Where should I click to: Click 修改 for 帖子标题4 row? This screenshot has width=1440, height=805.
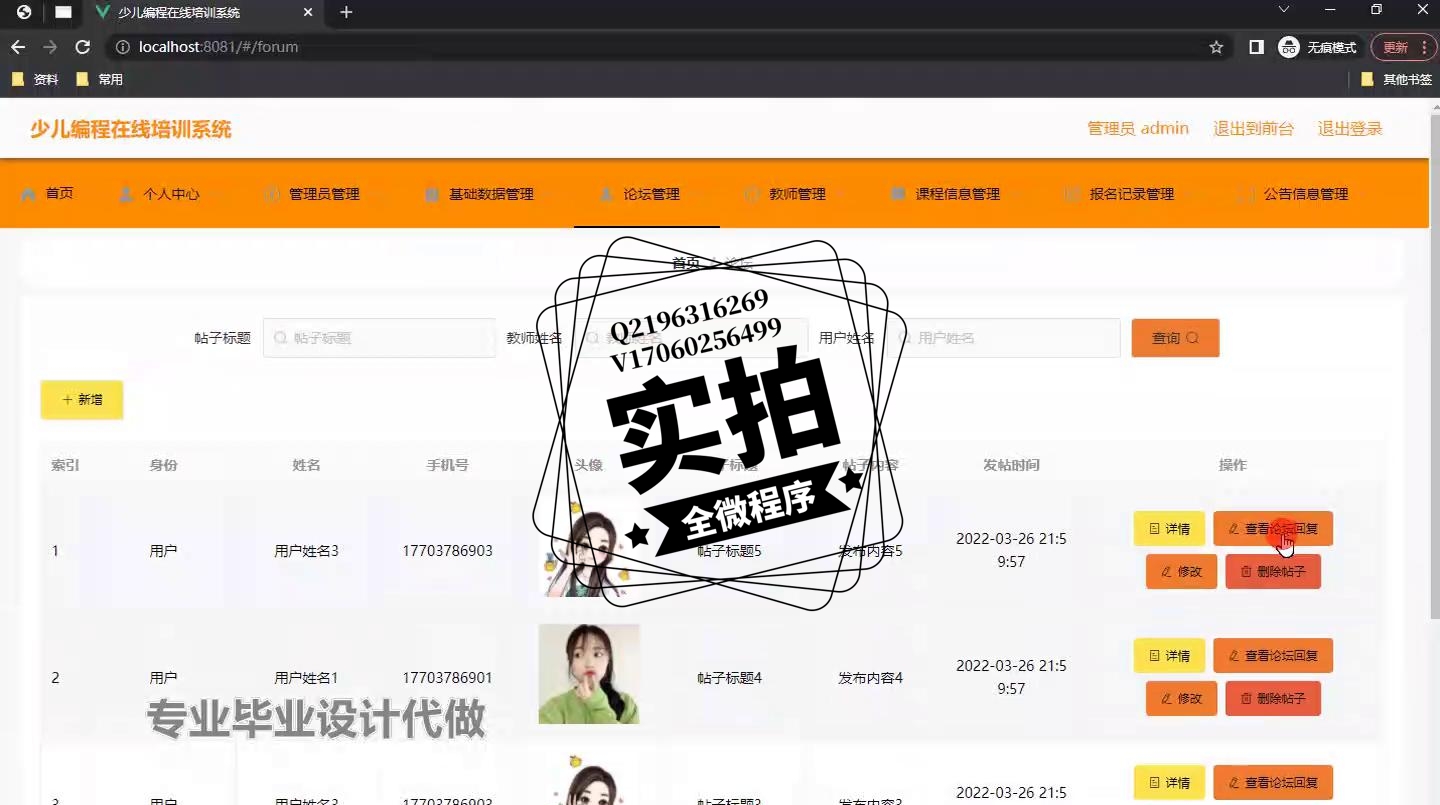coord(1181,699)
